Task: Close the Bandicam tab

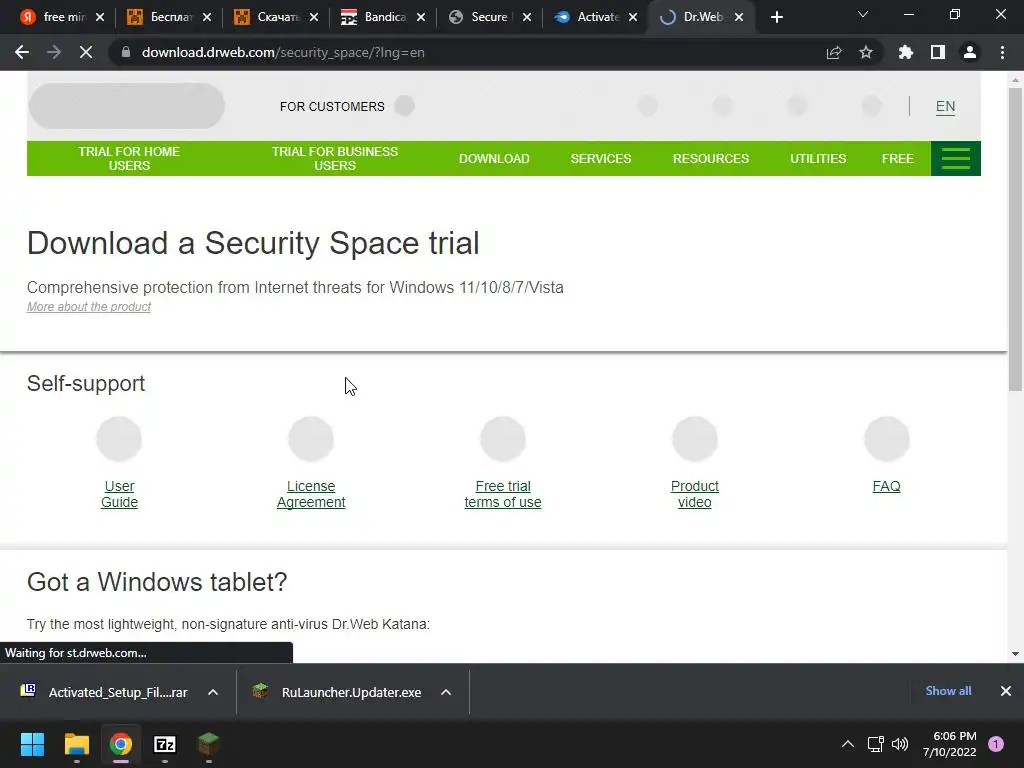Action: [x=421, y=18]
